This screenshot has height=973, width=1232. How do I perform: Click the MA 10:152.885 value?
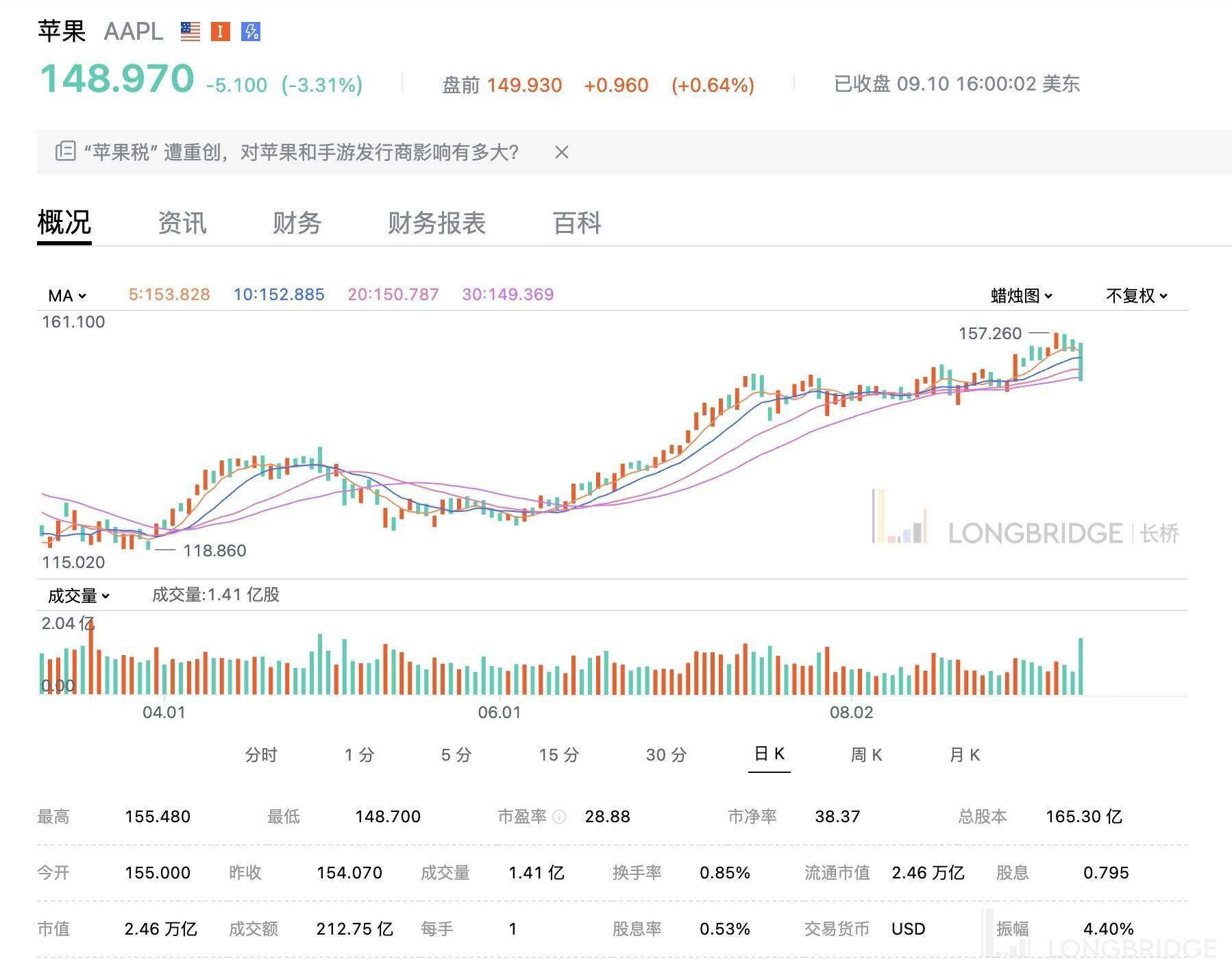(279, 295)
